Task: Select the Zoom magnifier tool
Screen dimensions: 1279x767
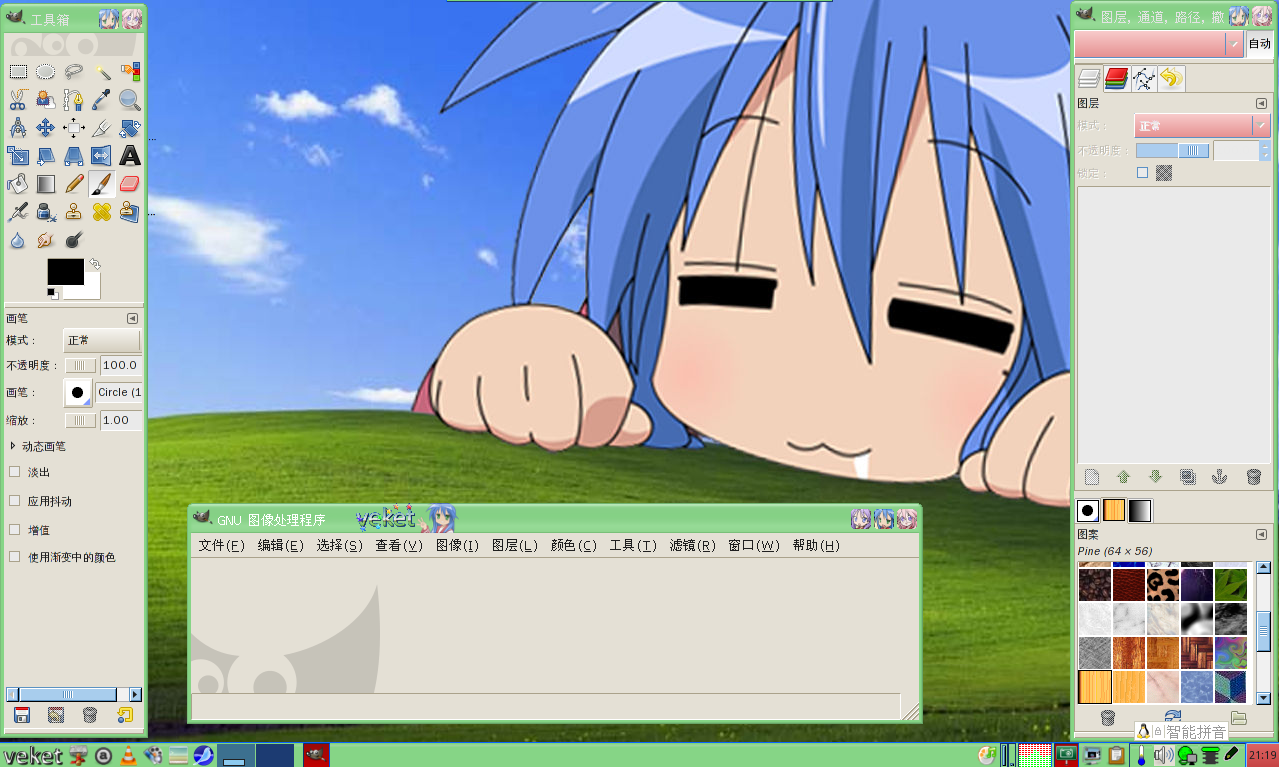Action: point(130,99)
